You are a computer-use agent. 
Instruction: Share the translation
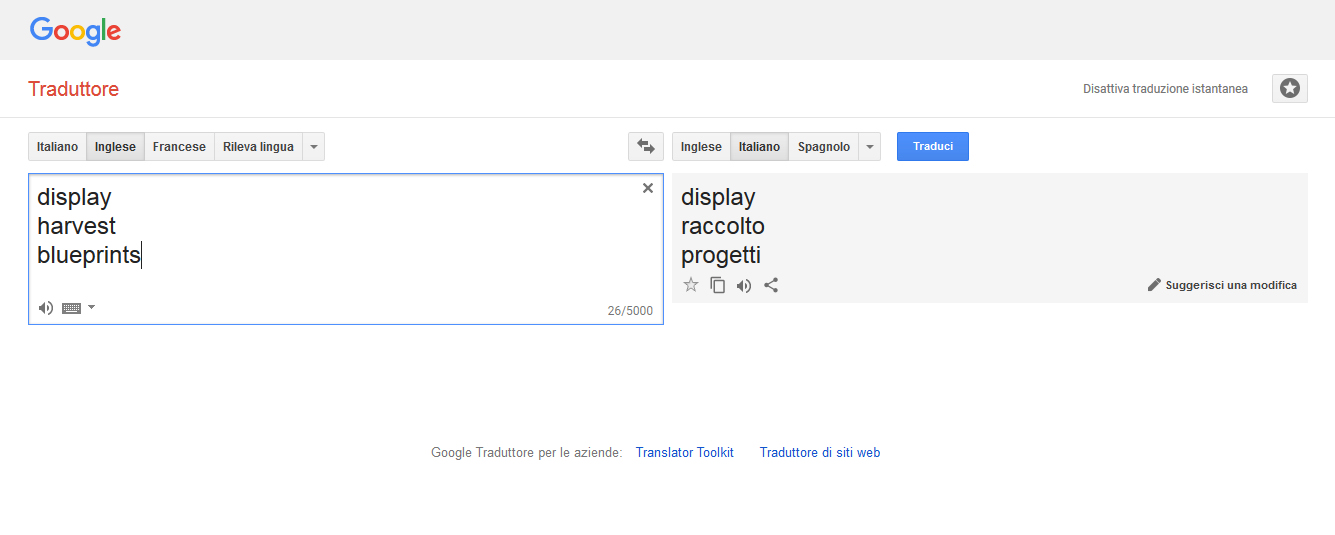pos(771,285)
